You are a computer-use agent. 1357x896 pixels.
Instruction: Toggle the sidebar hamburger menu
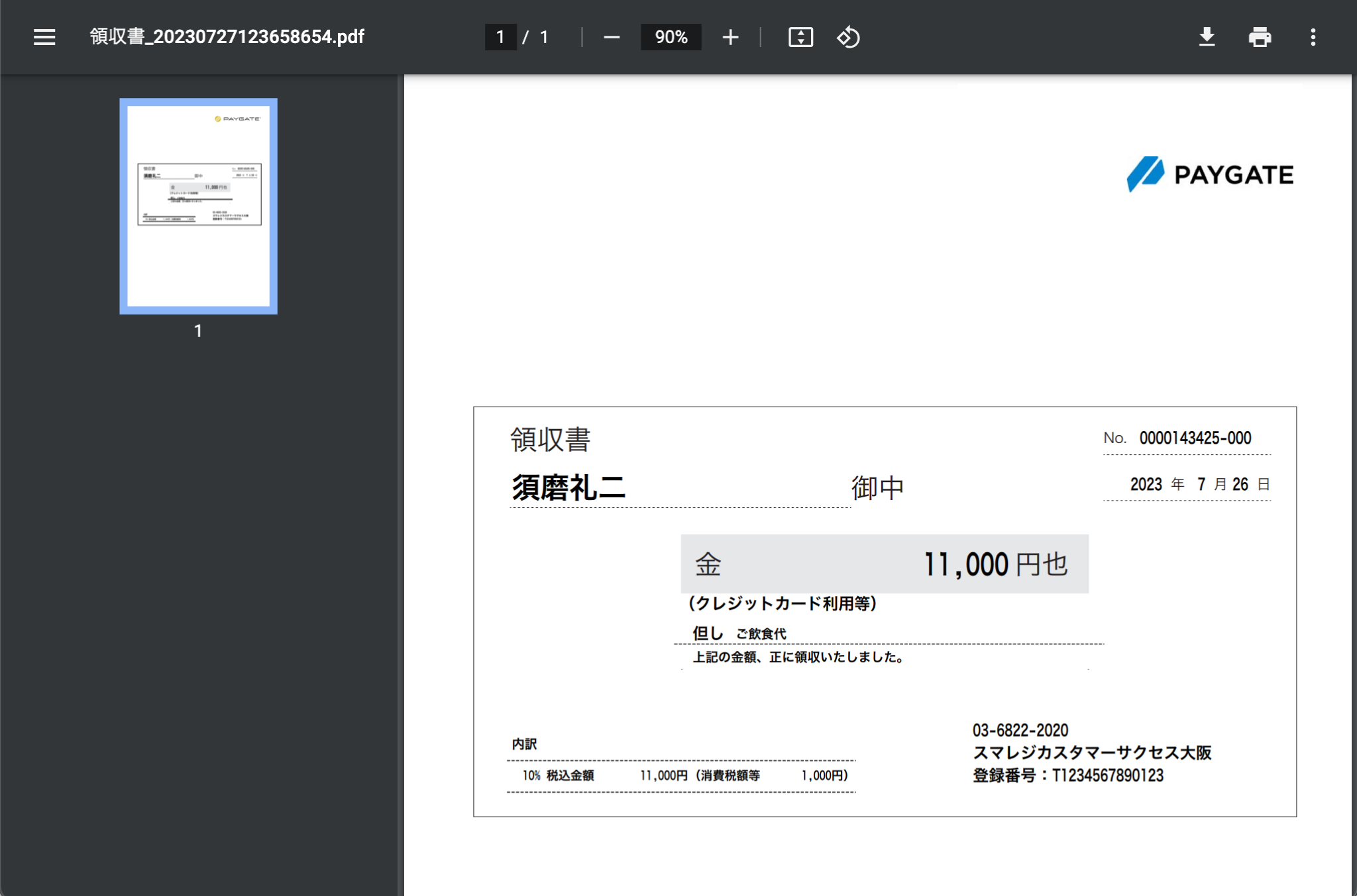tap(44, 37)
